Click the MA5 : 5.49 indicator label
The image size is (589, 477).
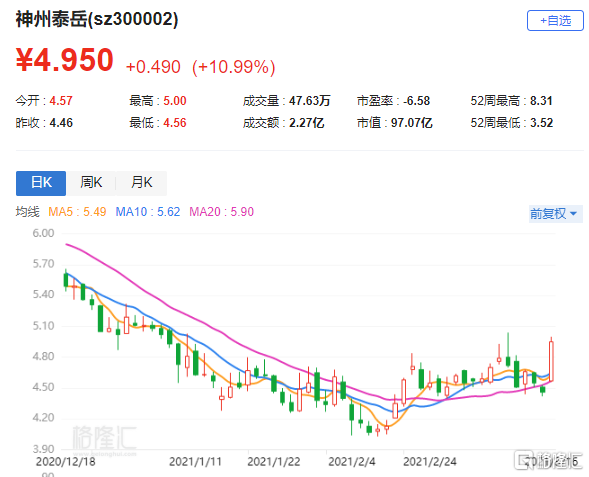tap(77, 212)
